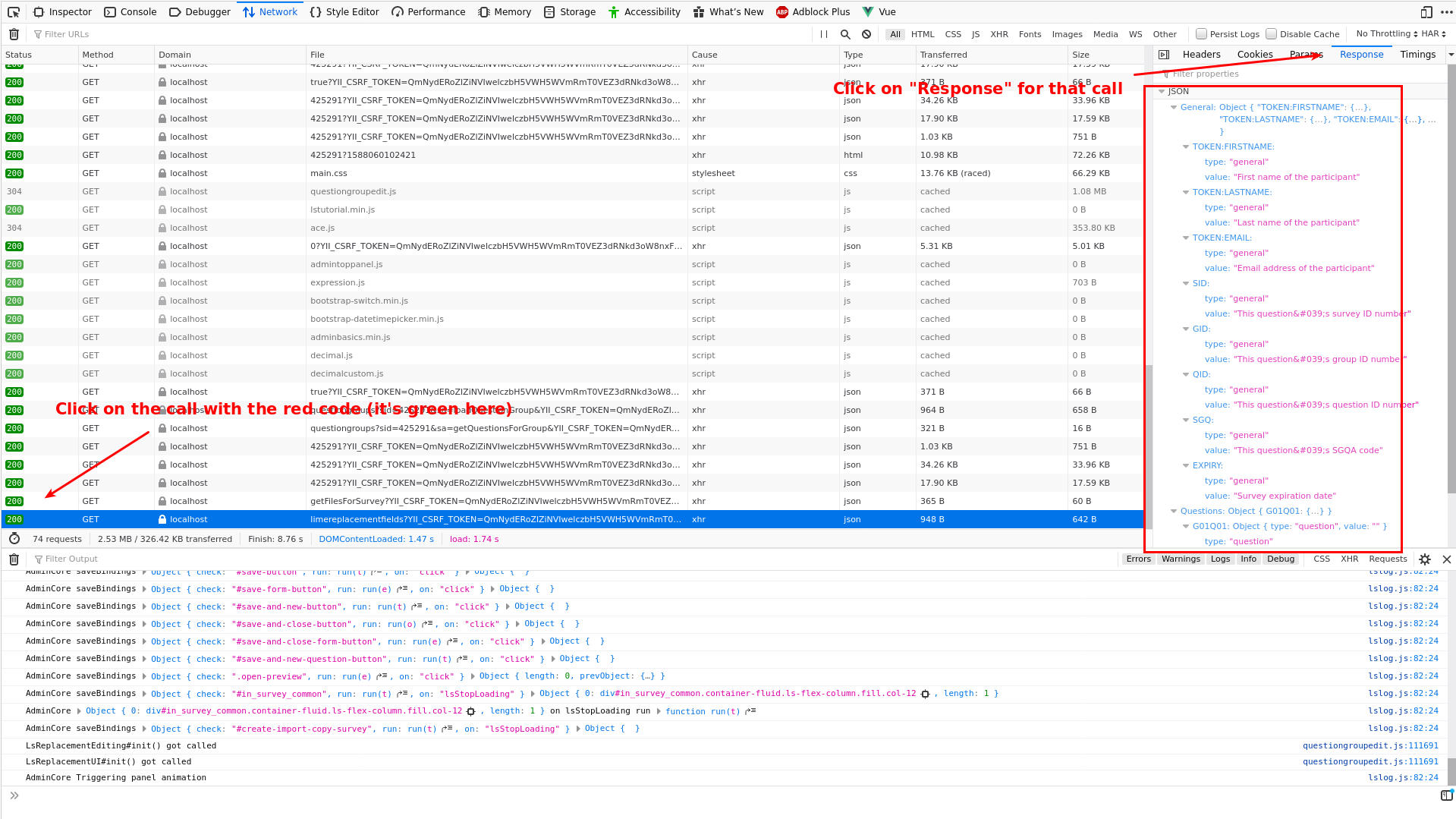Open the No Throttling dropdown
This screenshot has height=819, width=1456.
[1386, 34]
